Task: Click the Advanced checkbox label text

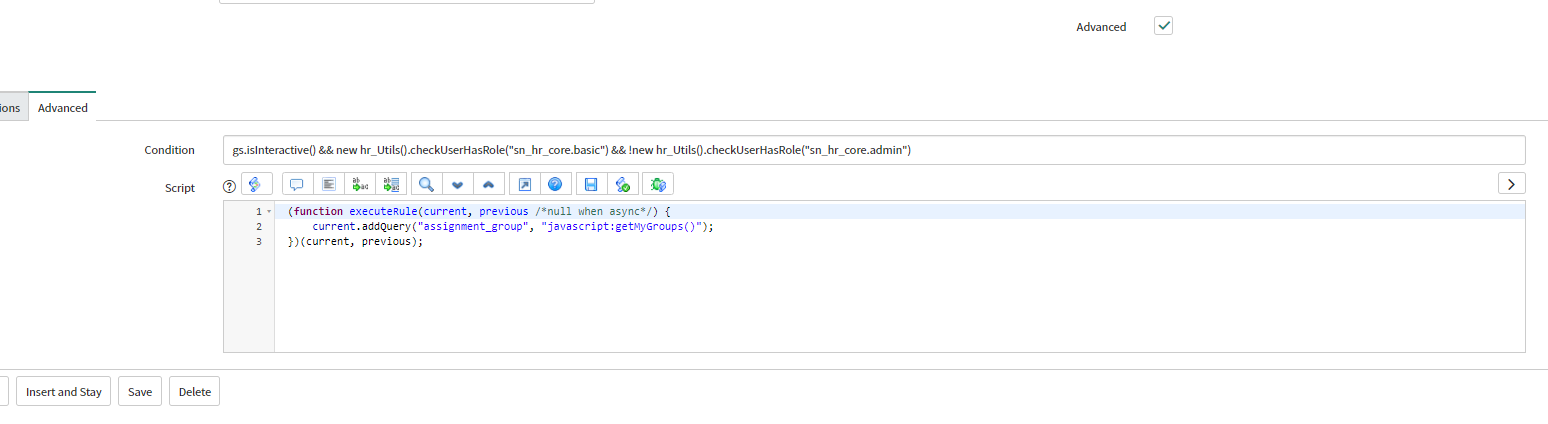Action: (x=1101, y=27)
